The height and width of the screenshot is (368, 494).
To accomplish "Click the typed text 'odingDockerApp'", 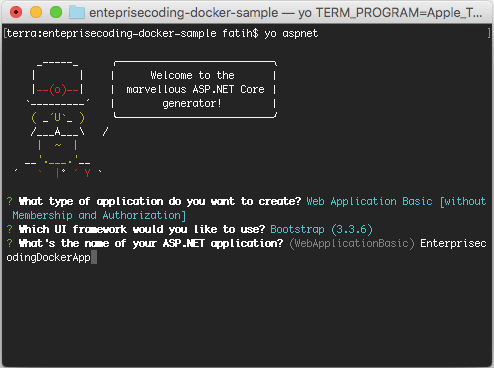I will [x=48, y=258].
